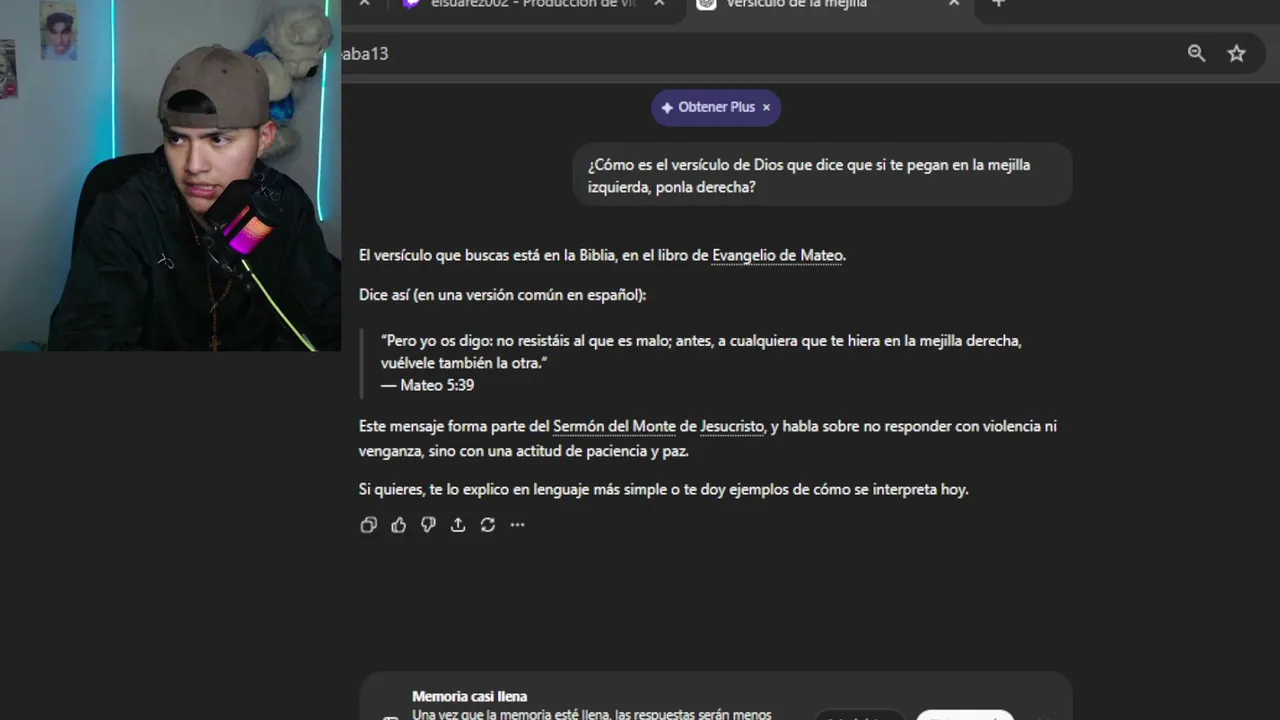Open more actions ellipsis menu
Viewport: 1280px width, 720px height.
pyautogui.click(x=517, y=525)
